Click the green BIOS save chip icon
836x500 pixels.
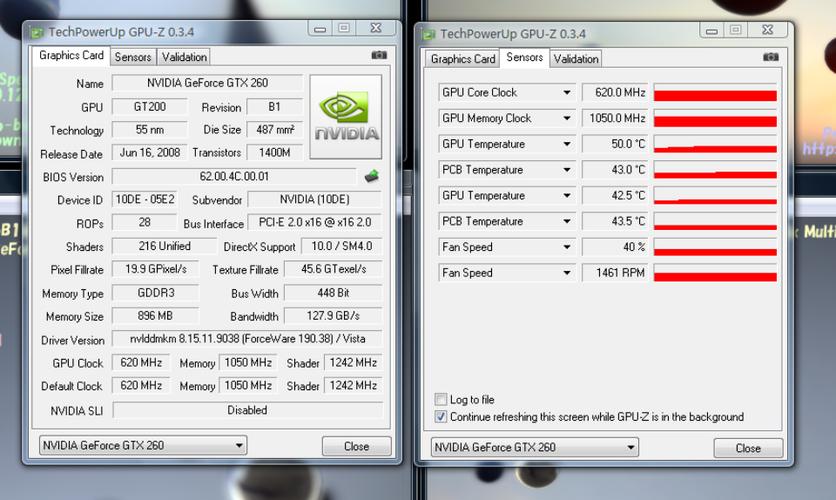point(371,177)
